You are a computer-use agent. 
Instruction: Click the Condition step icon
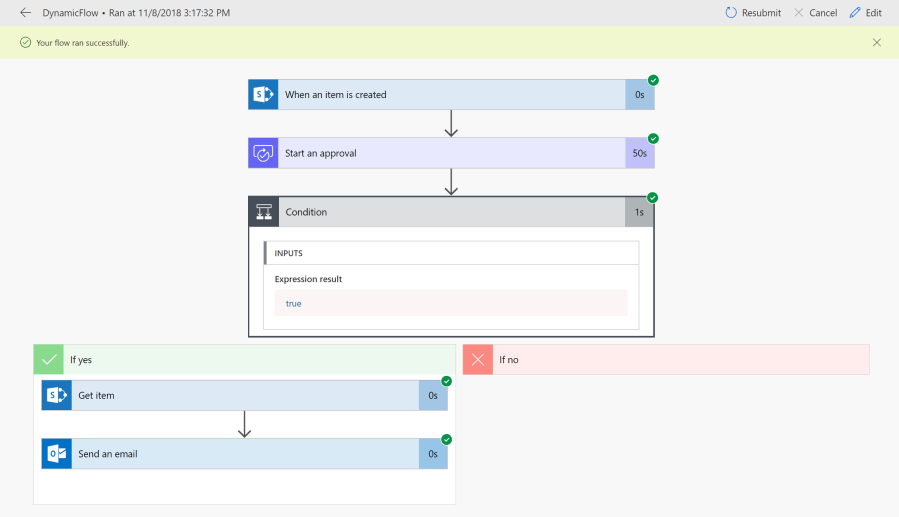point(264,212)
